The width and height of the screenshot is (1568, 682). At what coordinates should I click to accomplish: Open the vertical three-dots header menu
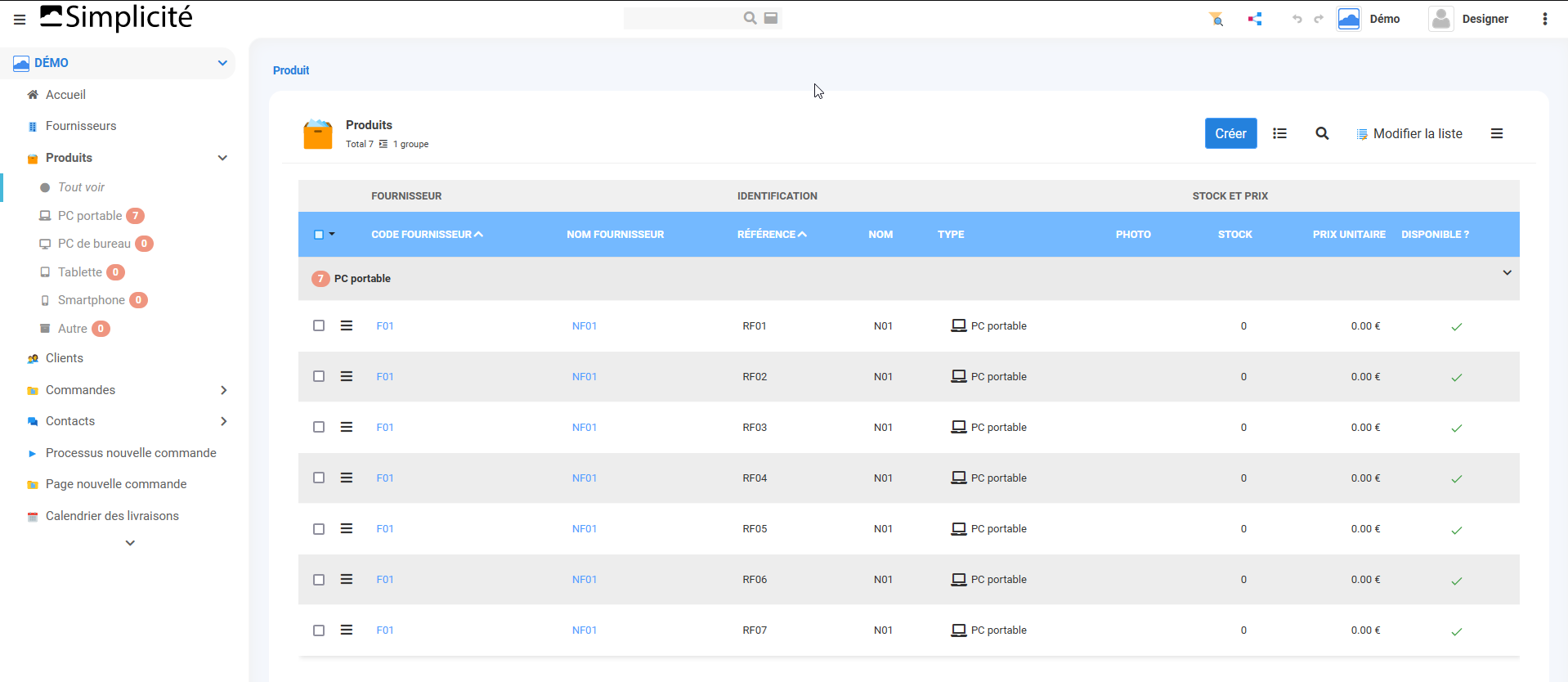pos(1545,19)
